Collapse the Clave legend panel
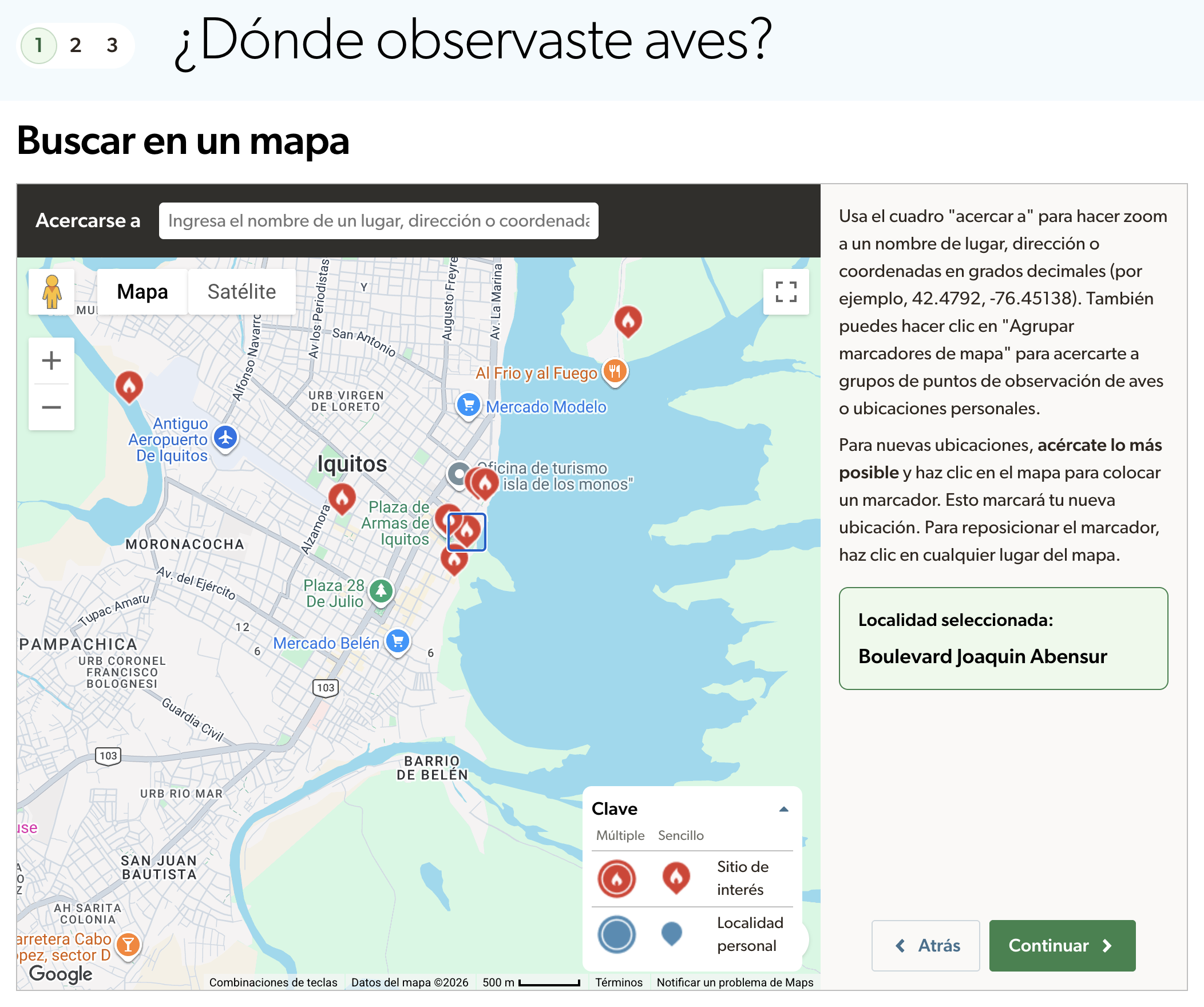This screenshot has height=1007, width=1204. pos(784,808)
